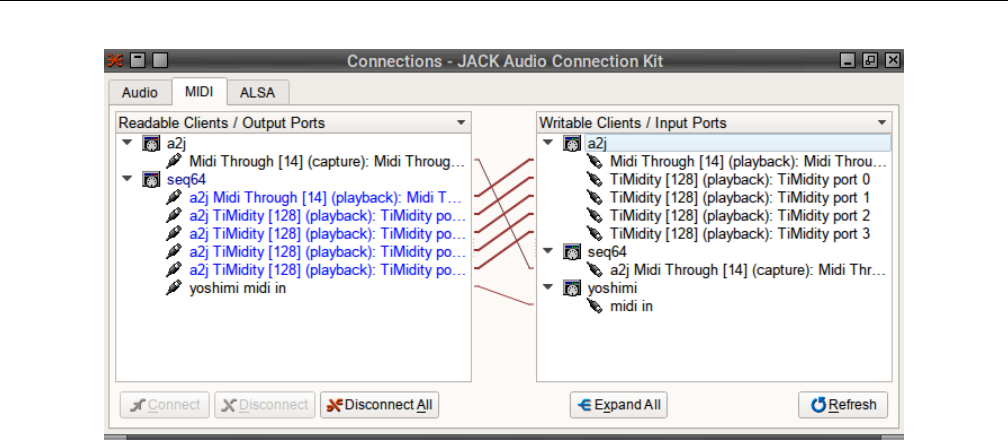Screen dimensions: 1008x440
Task: Click the Expand All button
Action: (x=618, y=405)
